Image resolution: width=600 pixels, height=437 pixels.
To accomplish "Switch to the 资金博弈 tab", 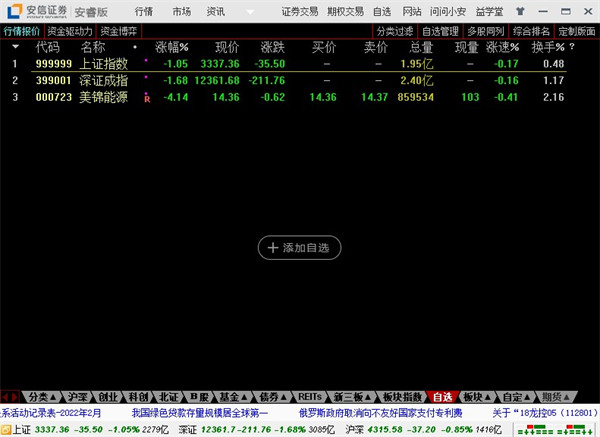I will [119, 31].
